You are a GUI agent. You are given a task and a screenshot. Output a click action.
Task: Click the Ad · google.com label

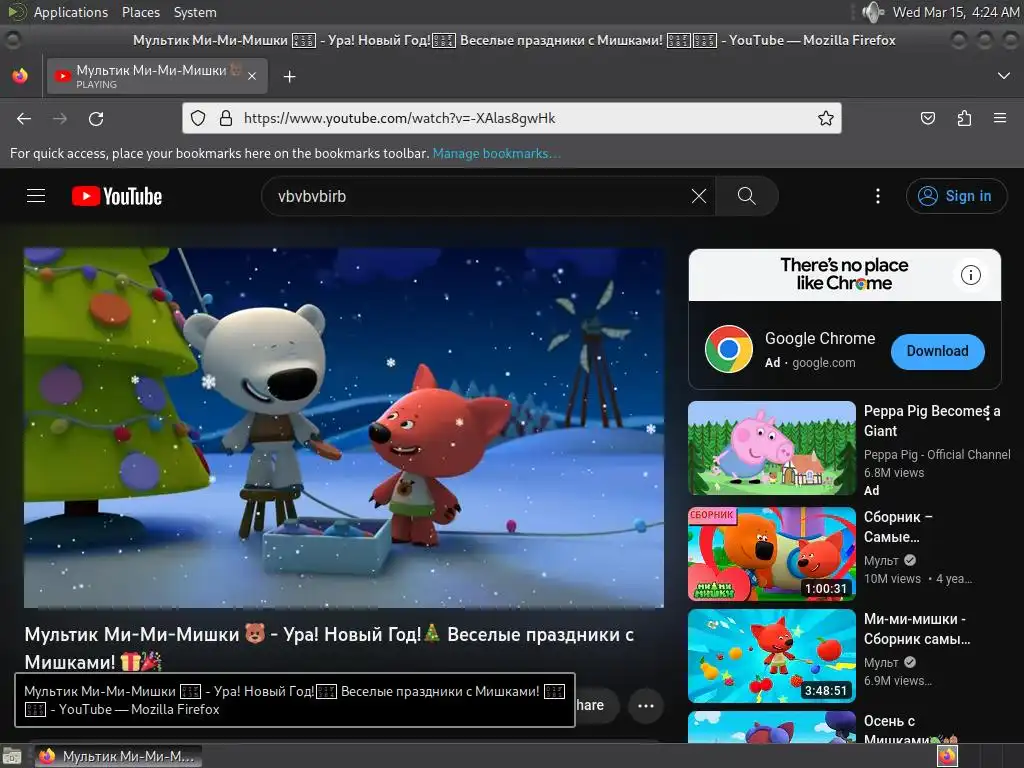810,362
